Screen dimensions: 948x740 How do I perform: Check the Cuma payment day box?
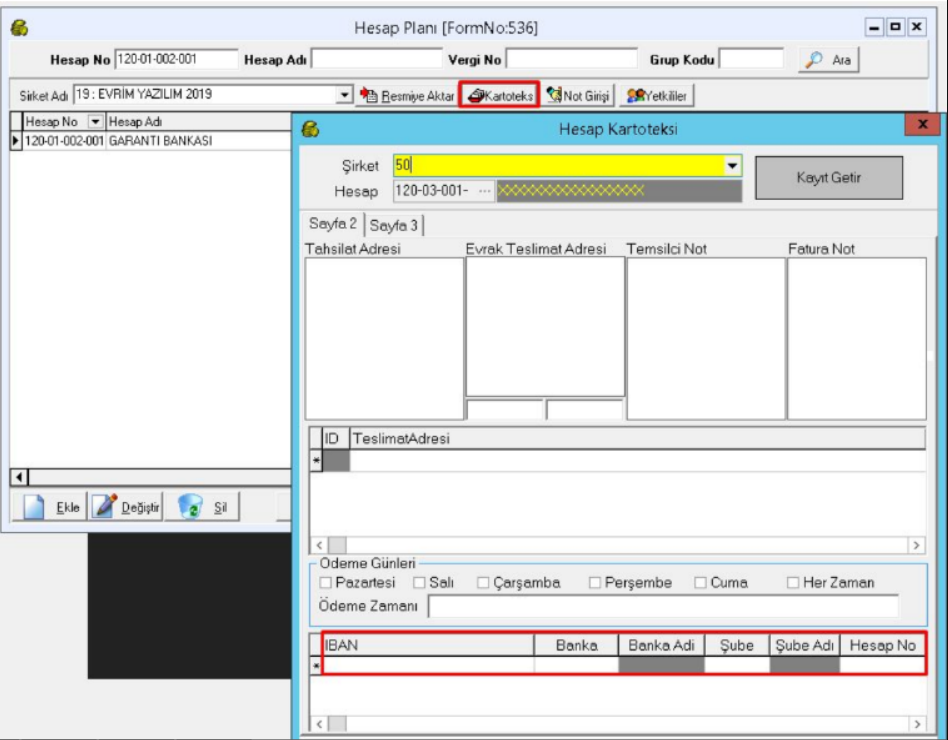click(700, 583)
